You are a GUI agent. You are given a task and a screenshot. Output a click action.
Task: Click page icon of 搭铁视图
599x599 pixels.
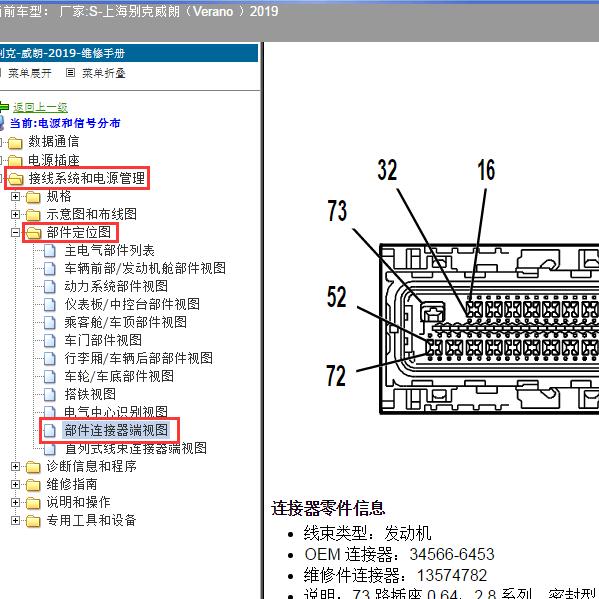pyautogui.click(x=50, y=395)
